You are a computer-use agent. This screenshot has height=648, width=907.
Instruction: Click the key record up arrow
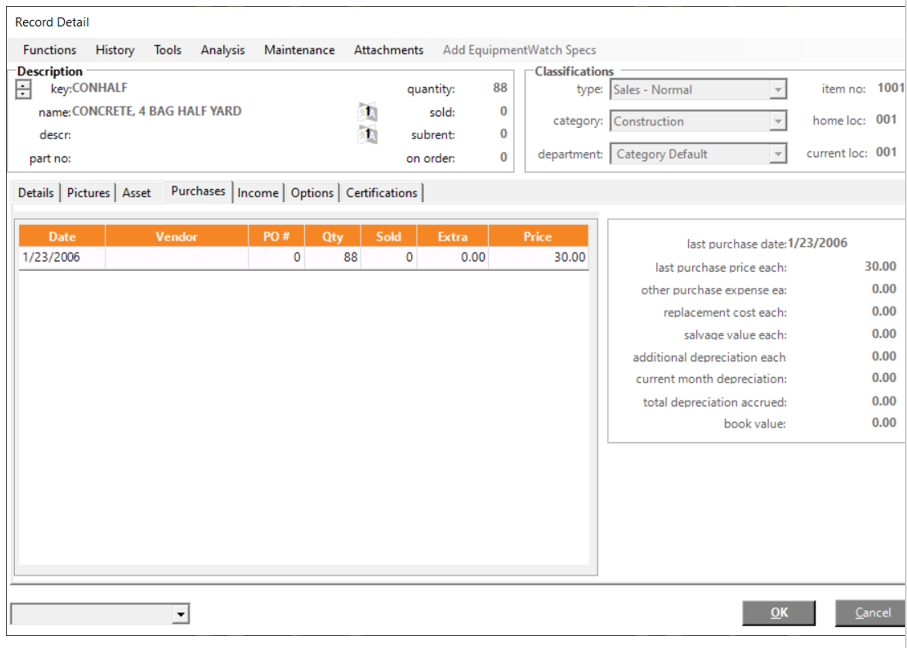pyautogui.click(x=24, y=84)
